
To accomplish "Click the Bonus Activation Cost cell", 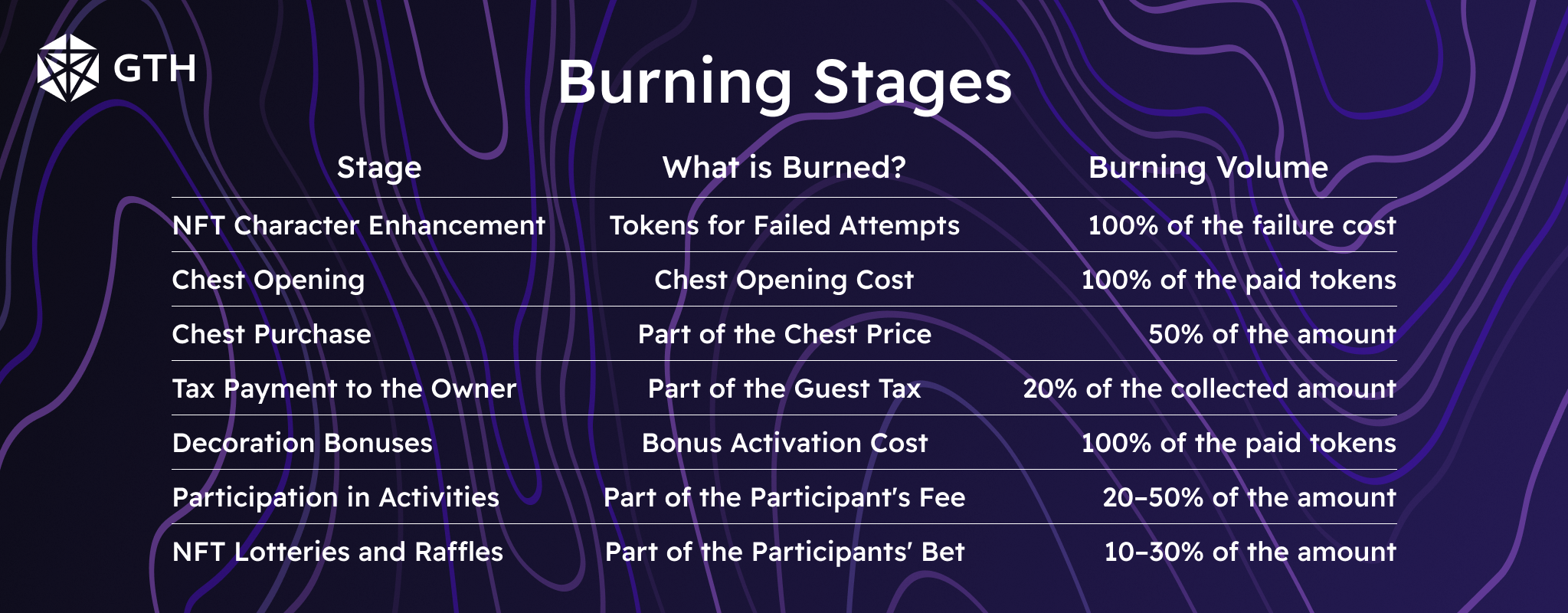I will point(784,443).
